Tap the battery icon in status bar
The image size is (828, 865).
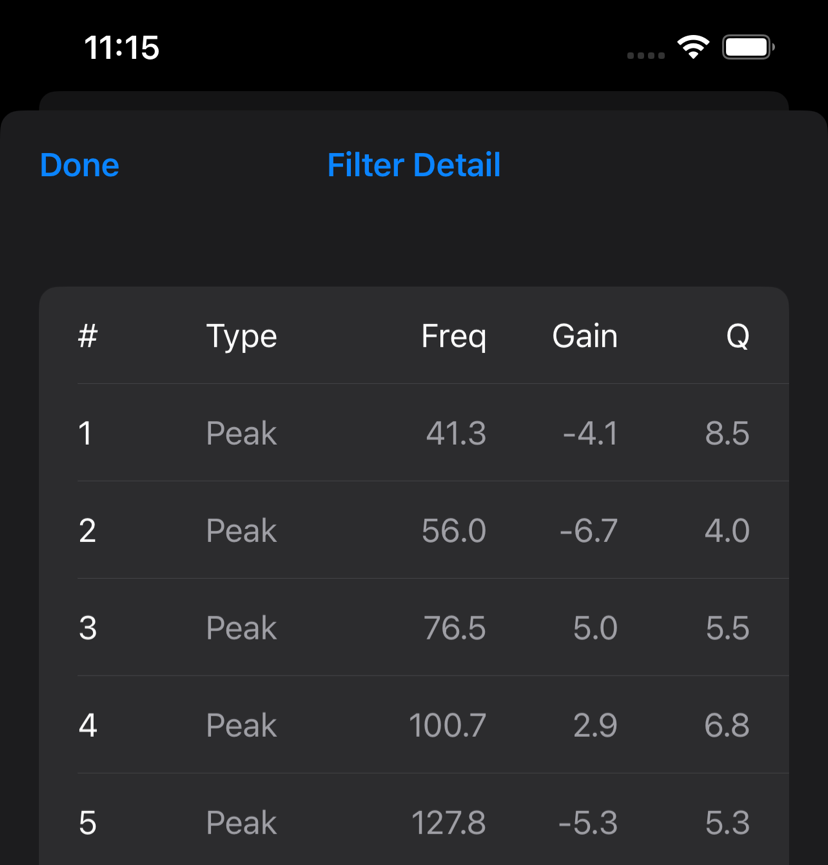pos(748,47)
